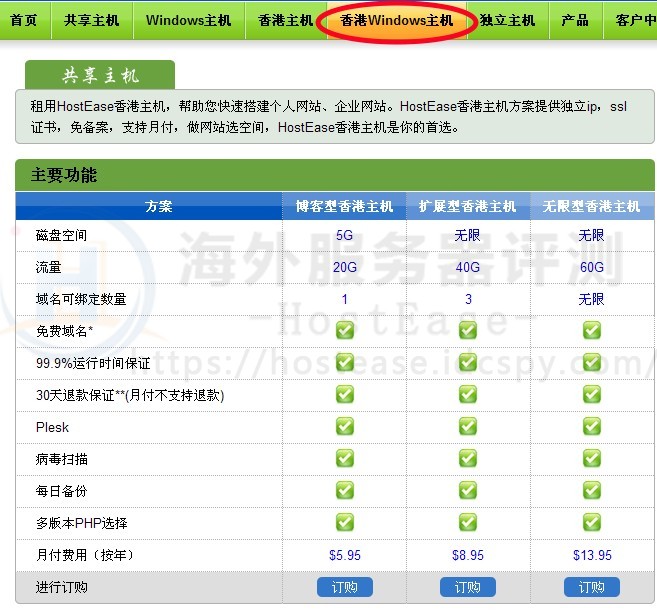Click the 病毒扫描 checkmark in 博客型 column
657x612 pixels.
point(345,458)
